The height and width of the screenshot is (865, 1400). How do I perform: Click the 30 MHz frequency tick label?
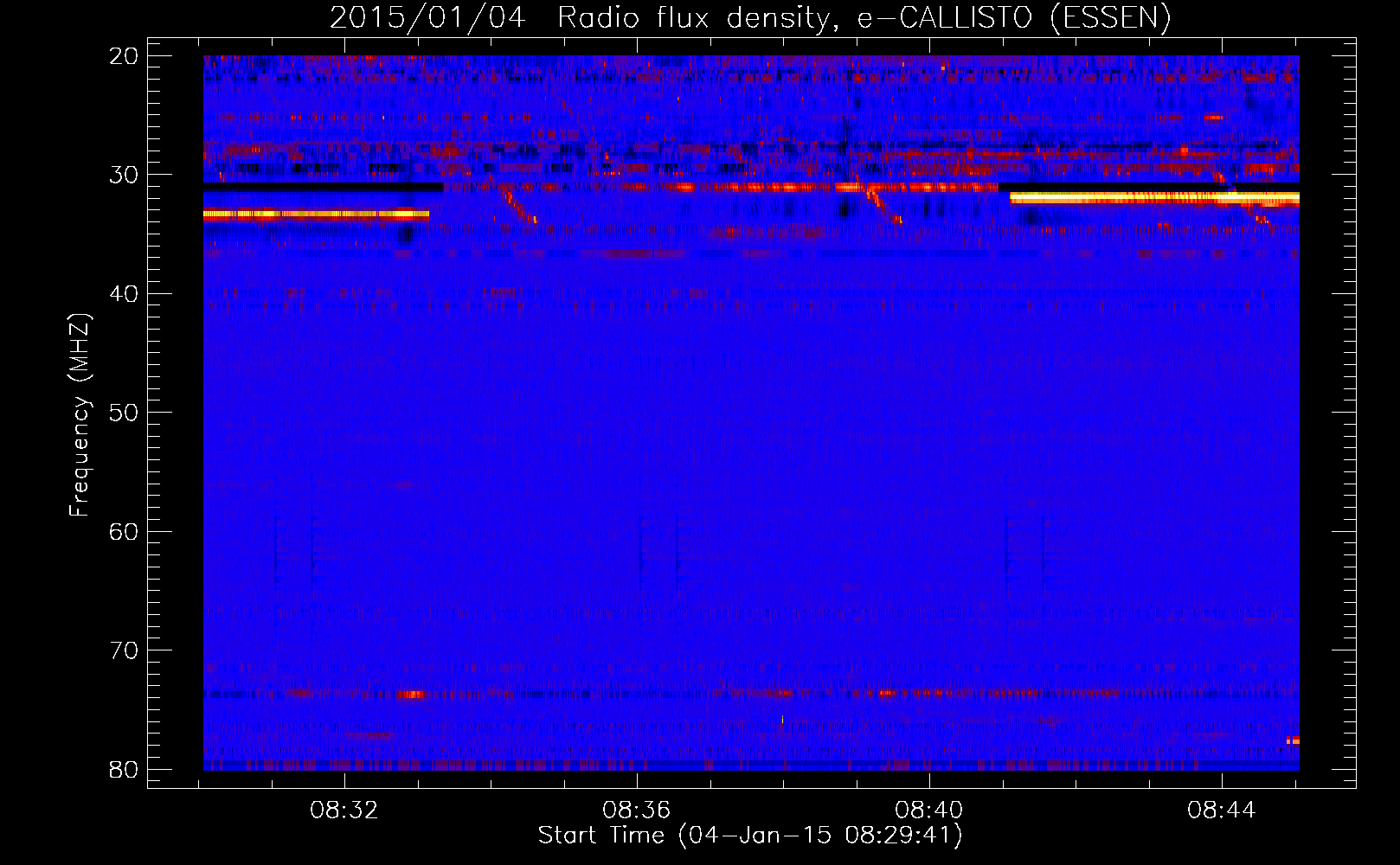tap(124, 175)
